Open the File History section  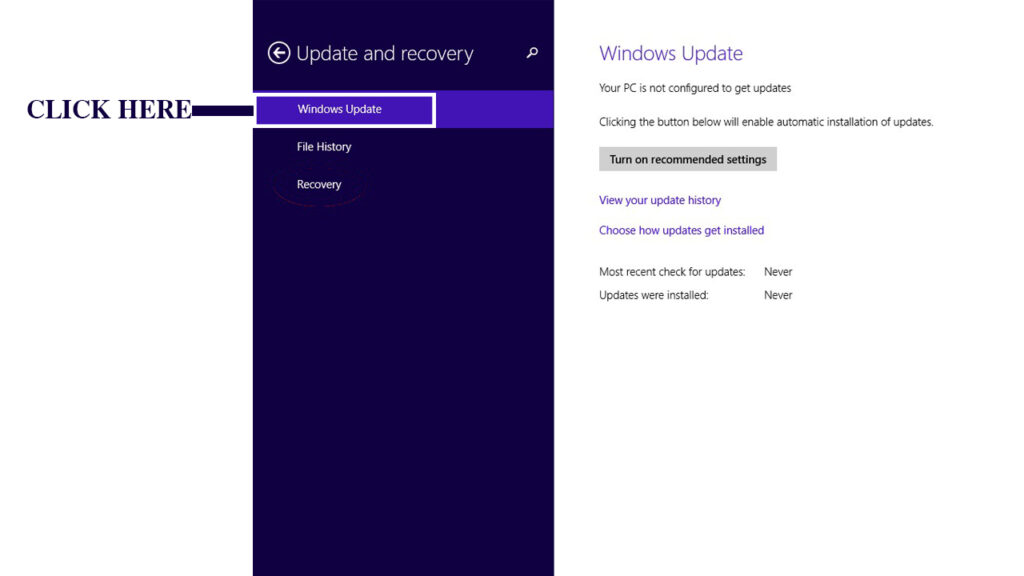(324, 147)
